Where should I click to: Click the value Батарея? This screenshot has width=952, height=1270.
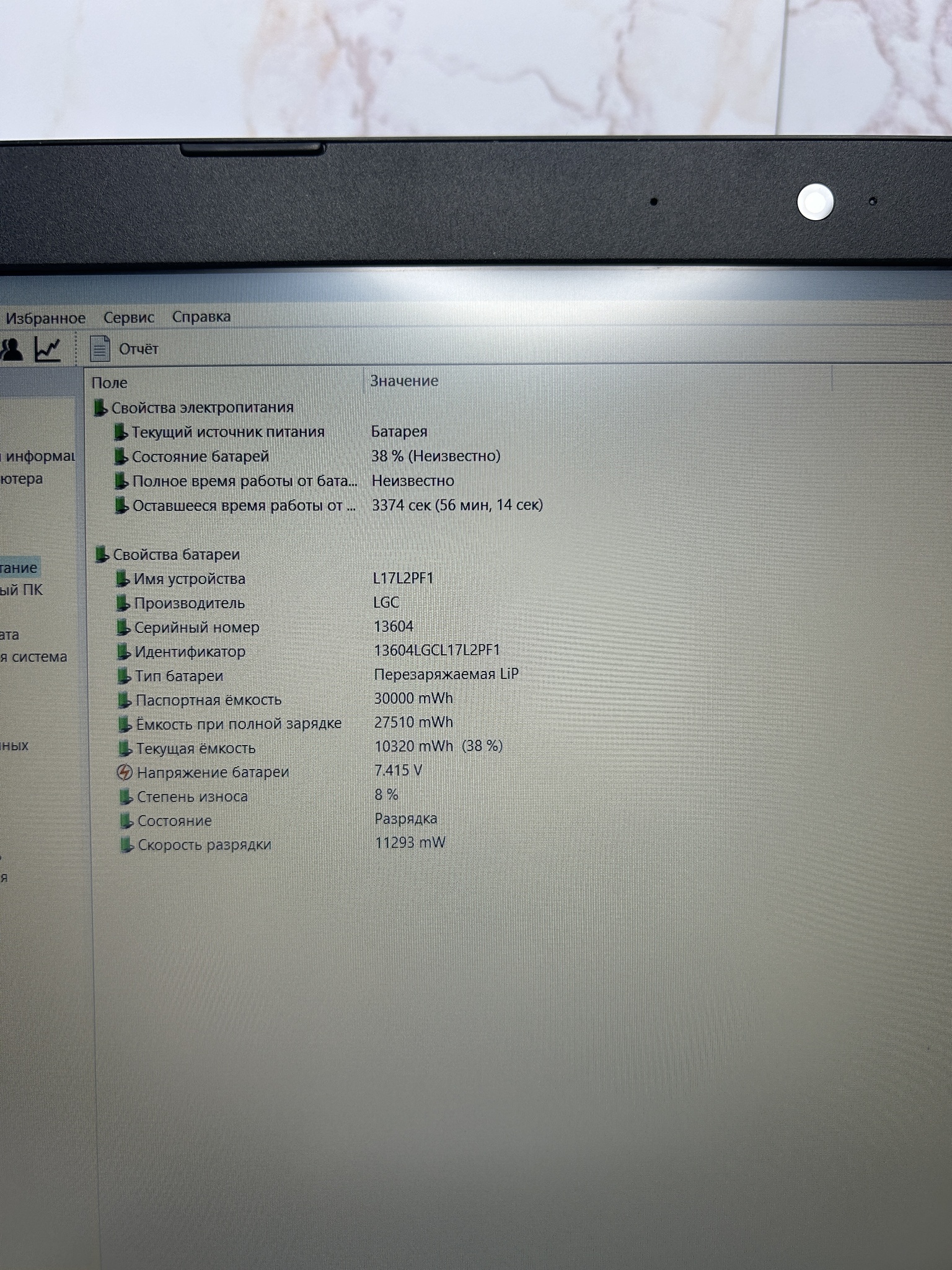coord(399,432)
